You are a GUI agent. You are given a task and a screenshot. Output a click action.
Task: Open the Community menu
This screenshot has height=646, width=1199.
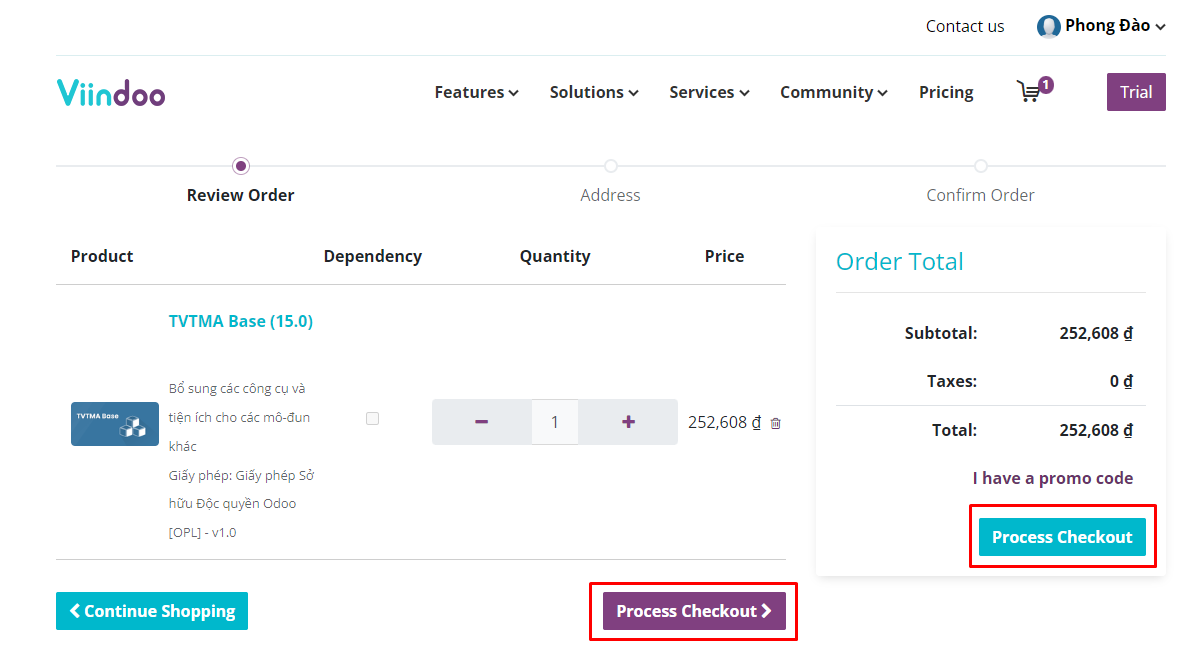pyautogui.click(x=833, y=92)
